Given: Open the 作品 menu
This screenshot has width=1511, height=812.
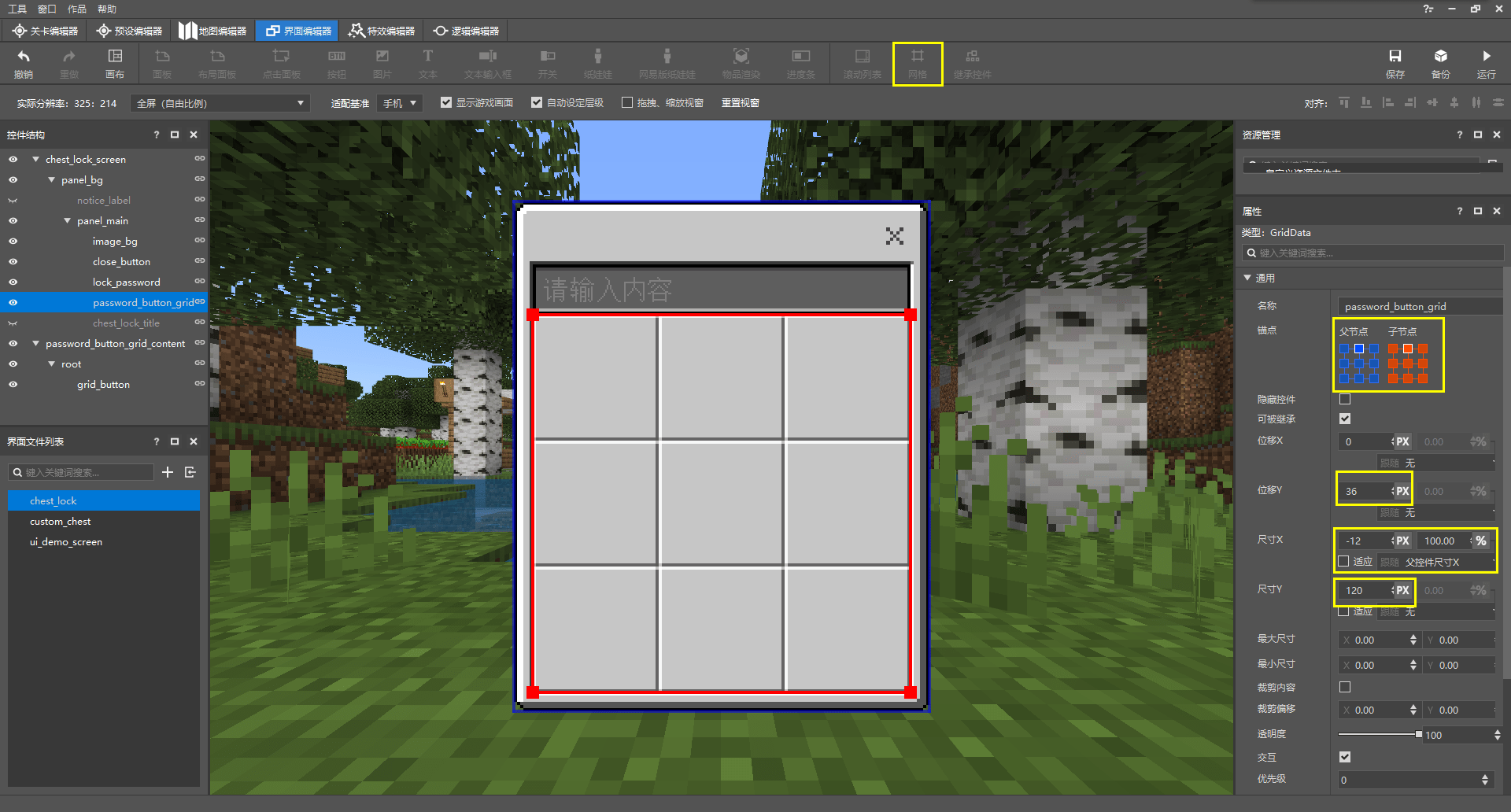Looking at the screenshot, I should pos(77,9).
